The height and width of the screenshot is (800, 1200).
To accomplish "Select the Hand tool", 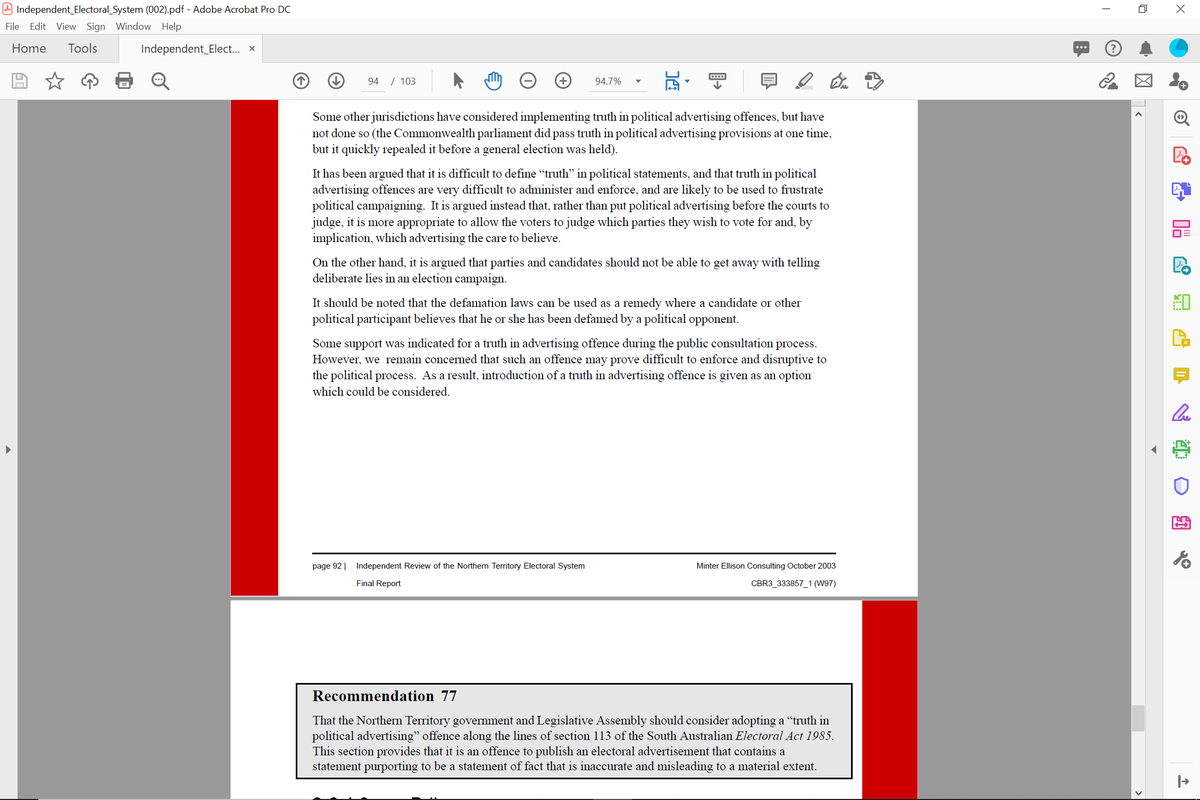I will [492, 81].
